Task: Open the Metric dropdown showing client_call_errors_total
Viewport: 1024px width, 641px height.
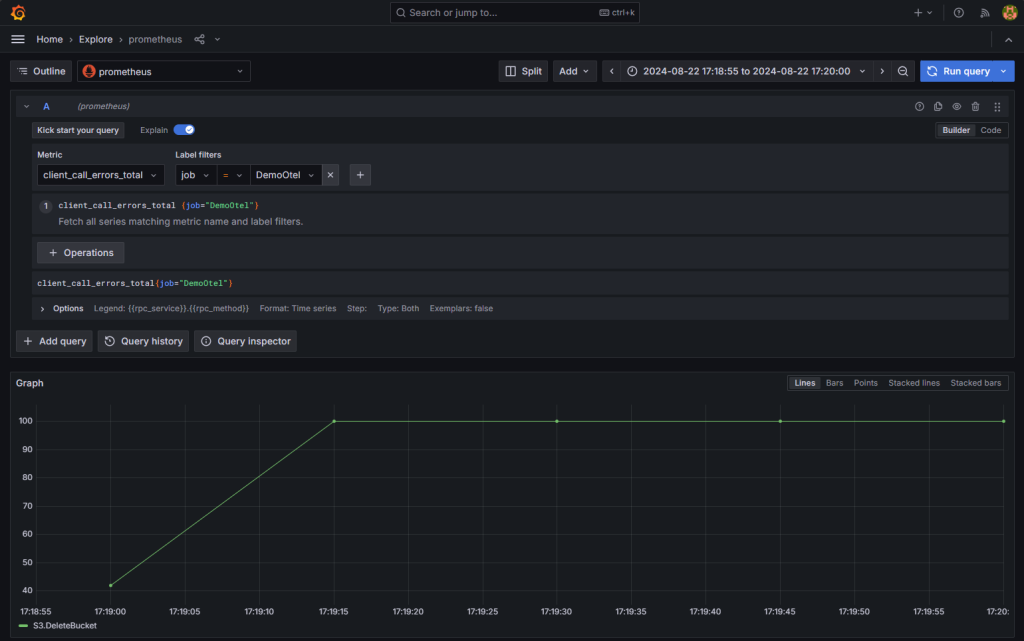Action: (x=99, y=174)
